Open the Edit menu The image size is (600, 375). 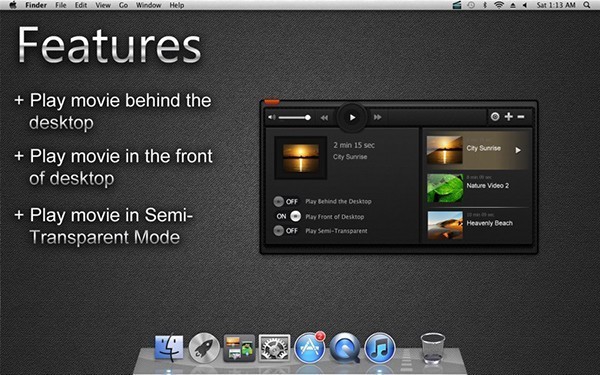[81, 5]
